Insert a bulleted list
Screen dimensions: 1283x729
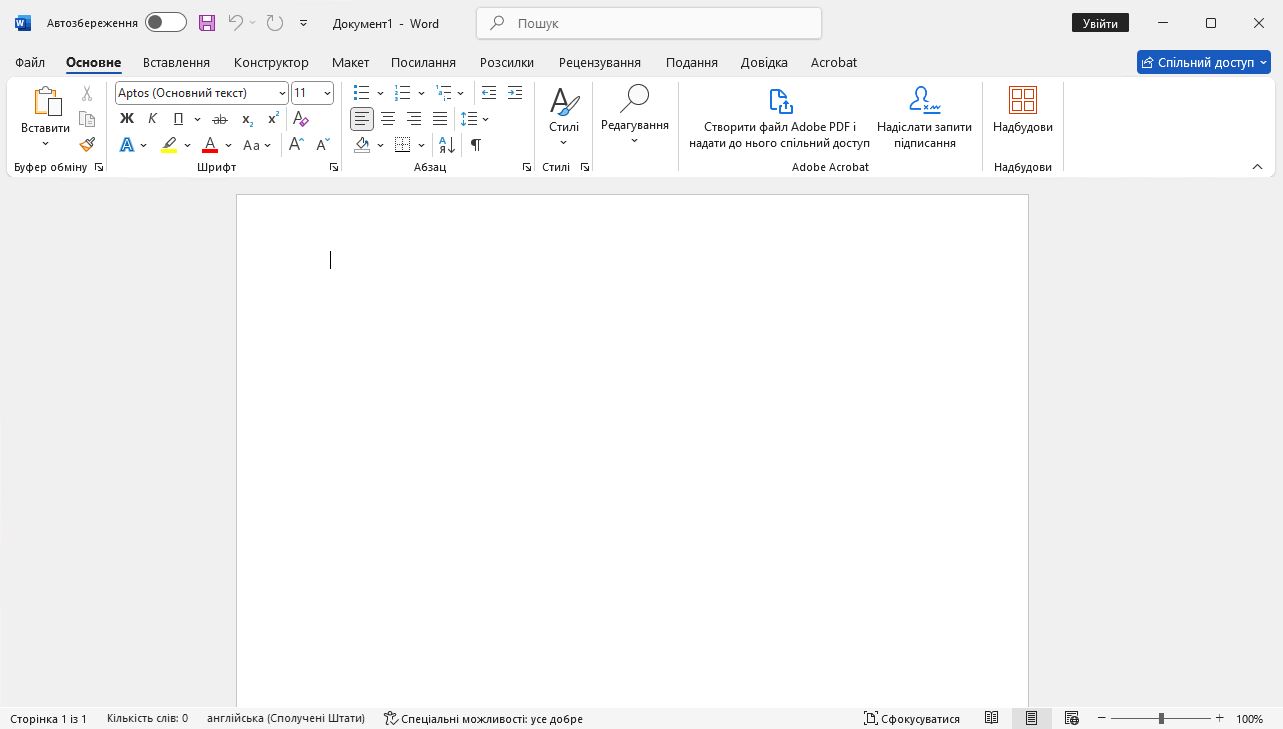(x=362, y=93)
